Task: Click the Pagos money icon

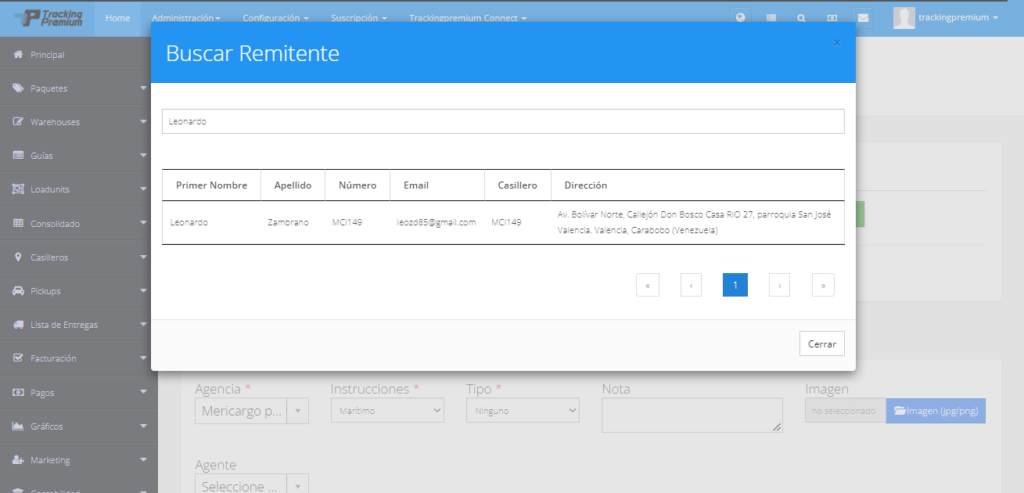Action: [18, 392]
